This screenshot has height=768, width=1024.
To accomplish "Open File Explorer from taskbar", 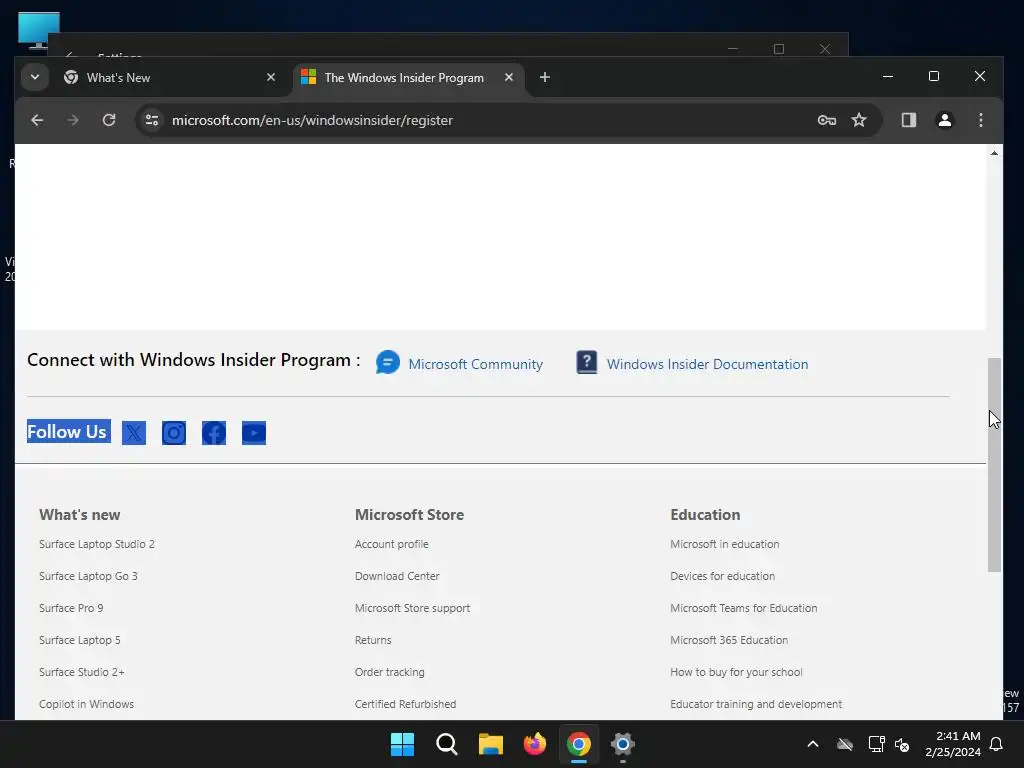I will (490, 744).
